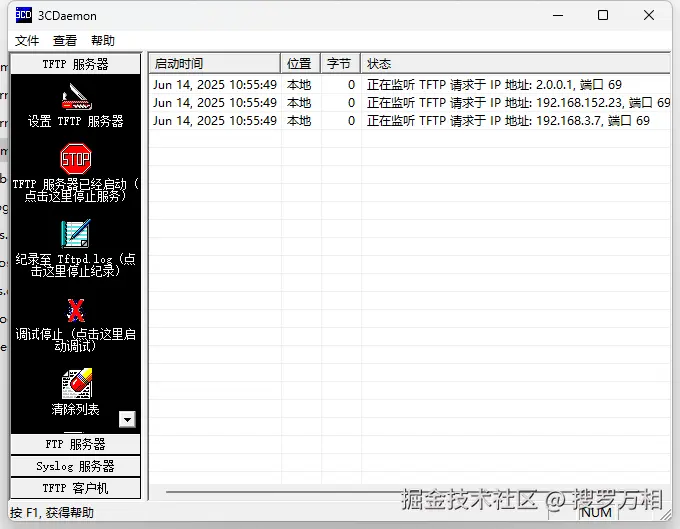Sort by the 位置 column header
Screen dimensions: 680x529
pos(301,64)
